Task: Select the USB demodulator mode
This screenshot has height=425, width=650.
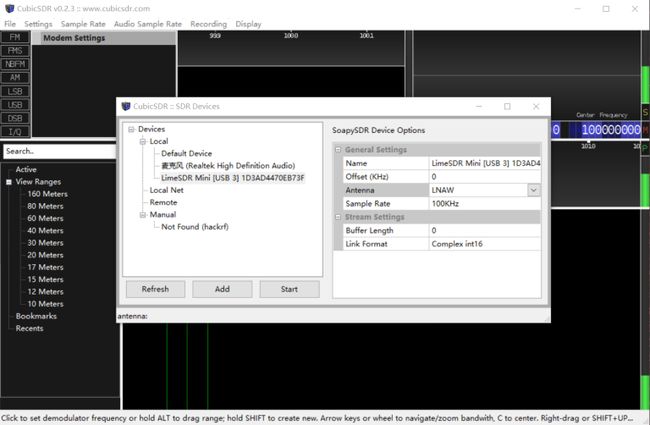Action: point(15,104)
